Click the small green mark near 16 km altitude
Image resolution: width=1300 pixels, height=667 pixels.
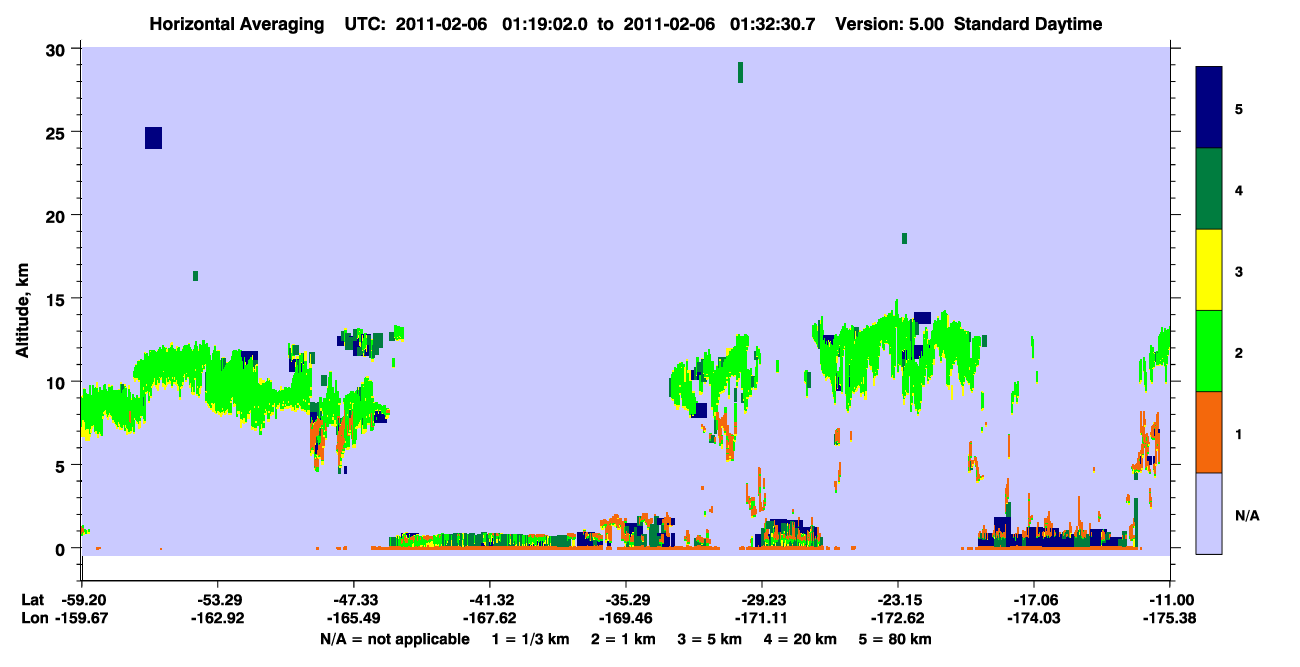click(x=195, y=276)
